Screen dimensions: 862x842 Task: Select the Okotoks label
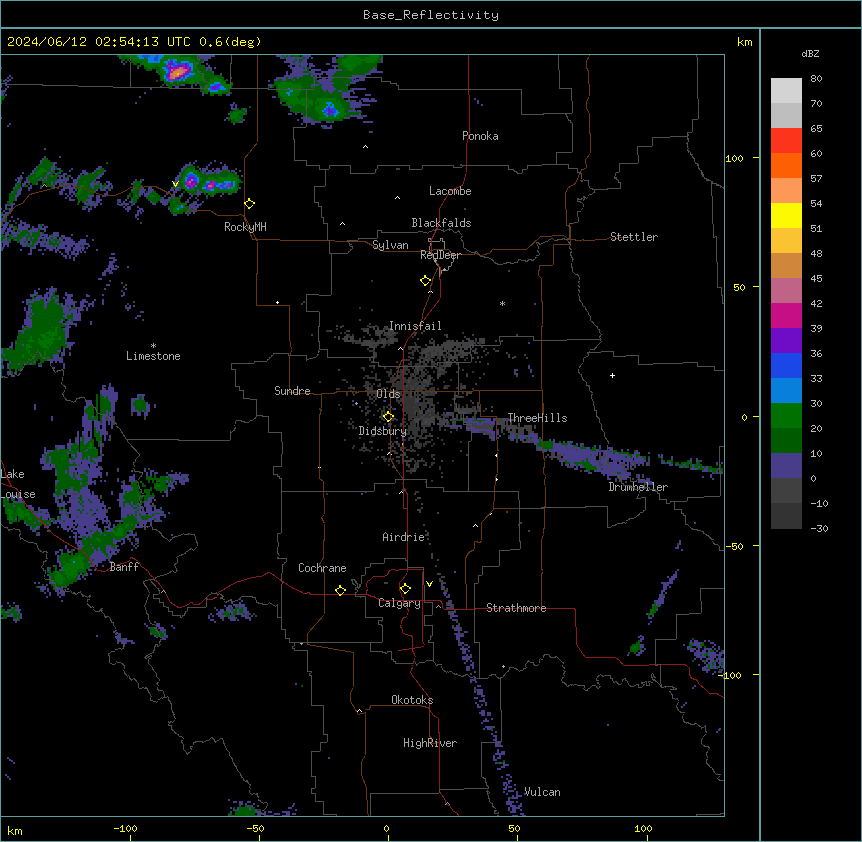click(412, 700)
